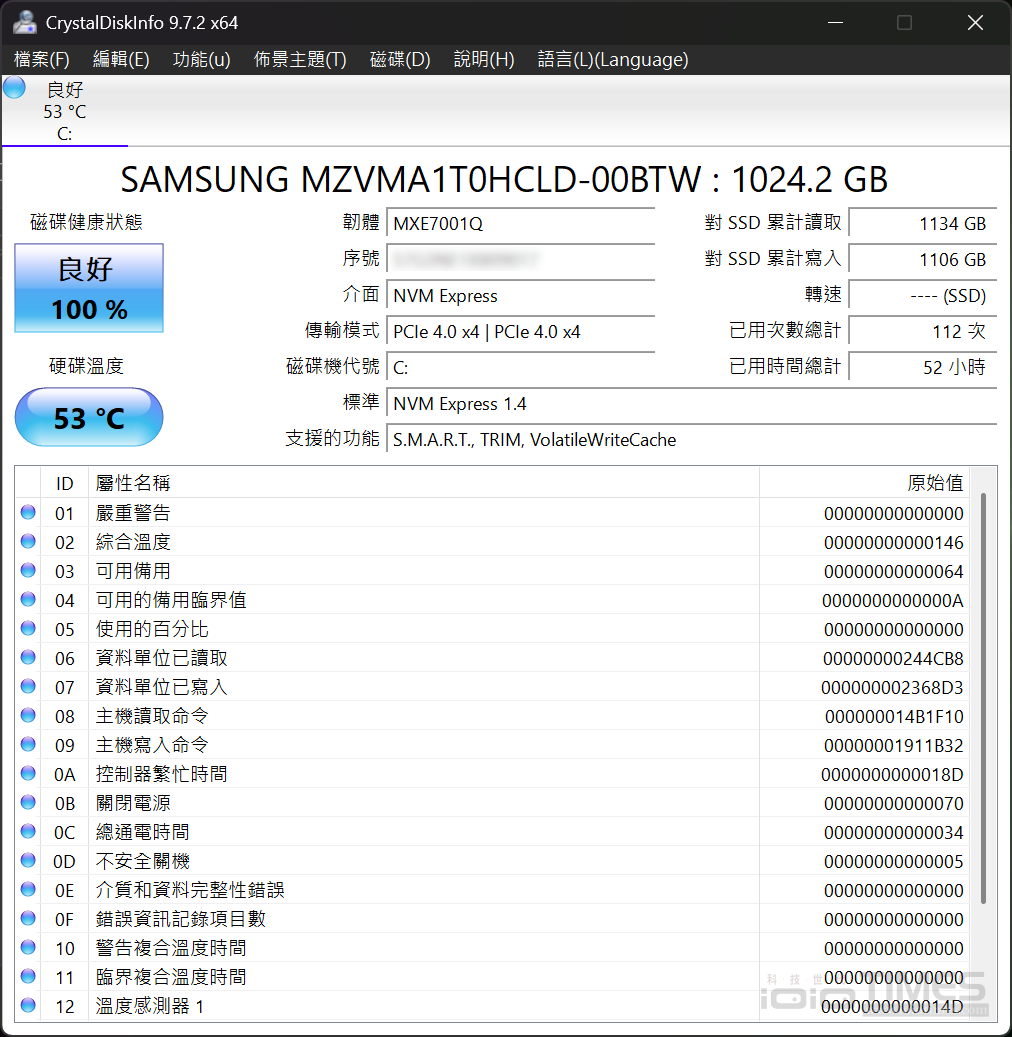The width and height of the screenshot is (1012, 1037).
Task: Click the SMART attribute list vertical scrollbar
Action: coord(984,698)
